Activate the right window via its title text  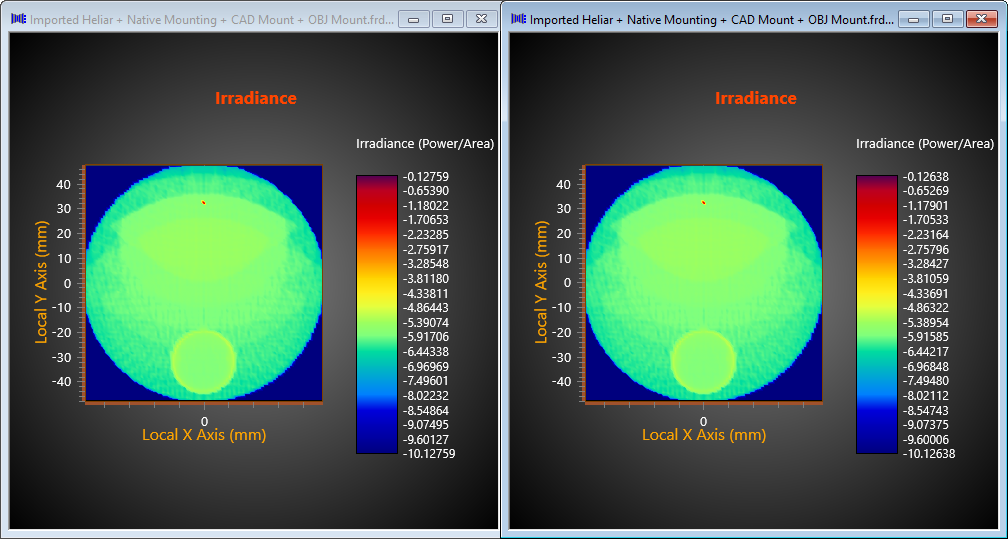tap(710, 20)
